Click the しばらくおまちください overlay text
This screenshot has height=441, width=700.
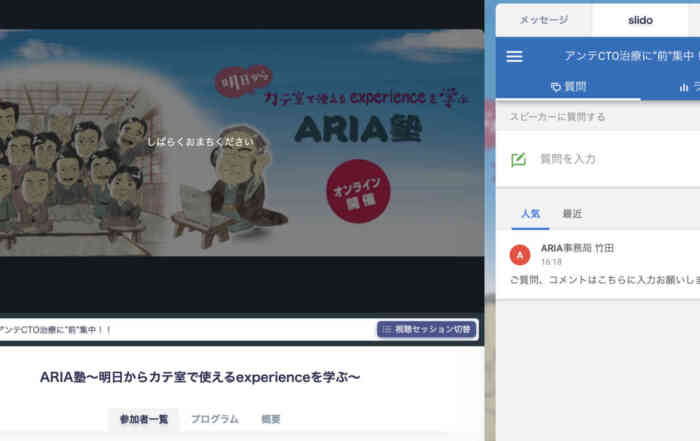click(200, 142)
